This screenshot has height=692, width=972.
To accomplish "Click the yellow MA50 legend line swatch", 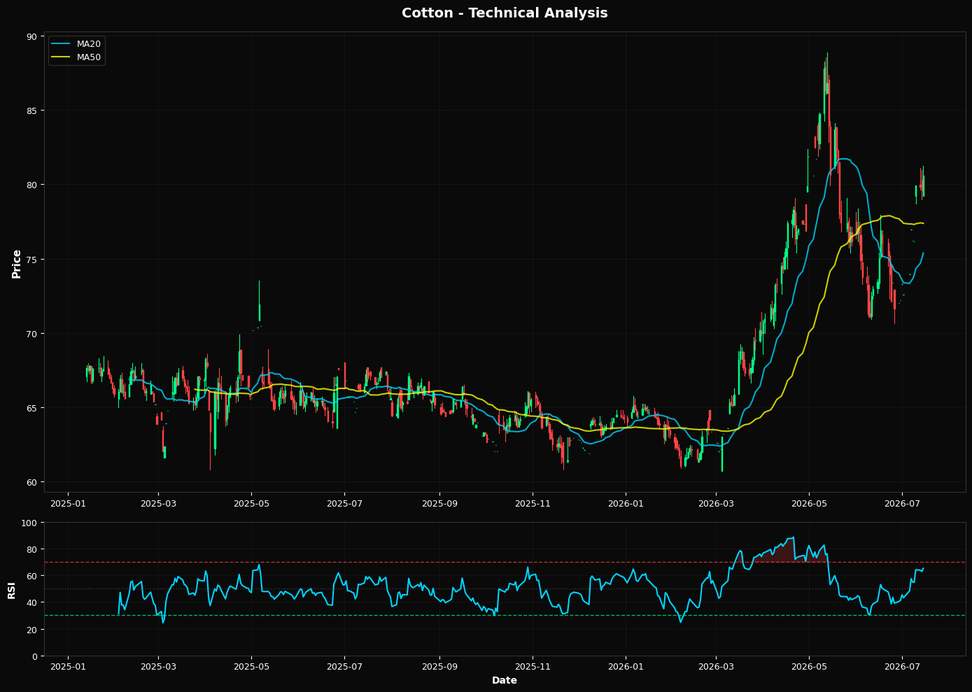I will coord(61,57).
